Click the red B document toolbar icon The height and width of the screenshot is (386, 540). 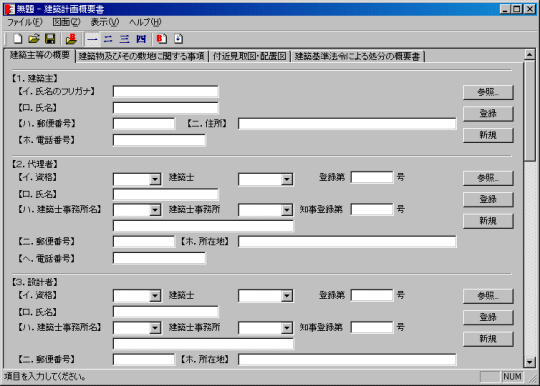click(162, 39)
